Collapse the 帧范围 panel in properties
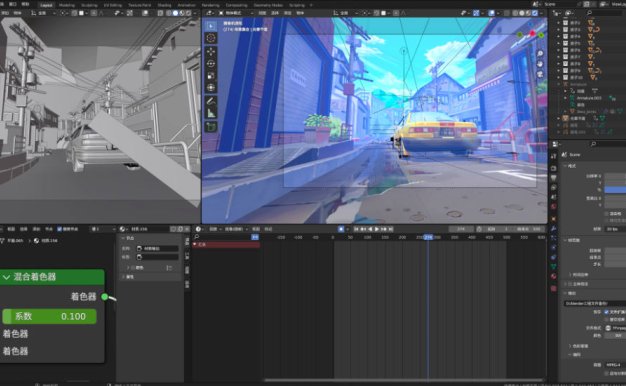 click(565, 240)
